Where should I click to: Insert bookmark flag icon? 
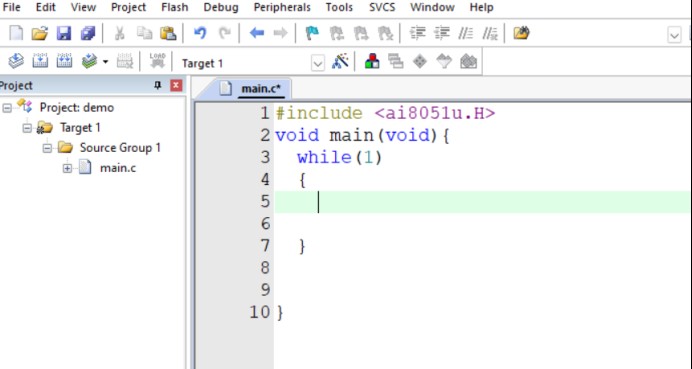pos(312,33)
